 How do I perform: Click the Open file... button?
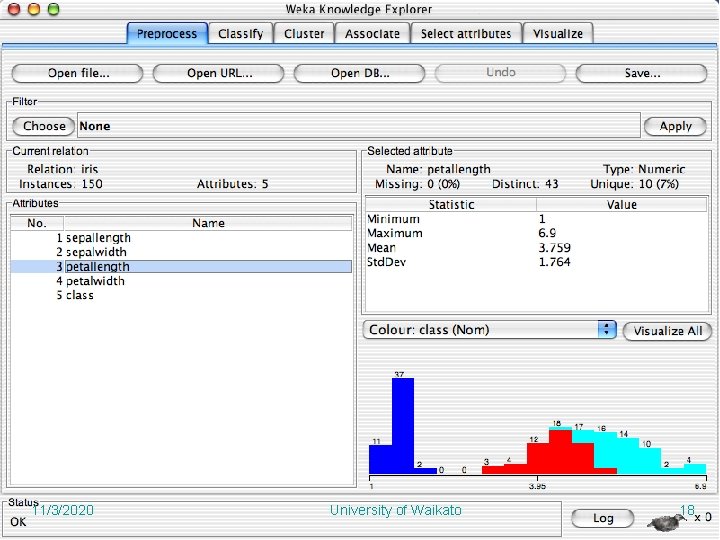[78, 73]
